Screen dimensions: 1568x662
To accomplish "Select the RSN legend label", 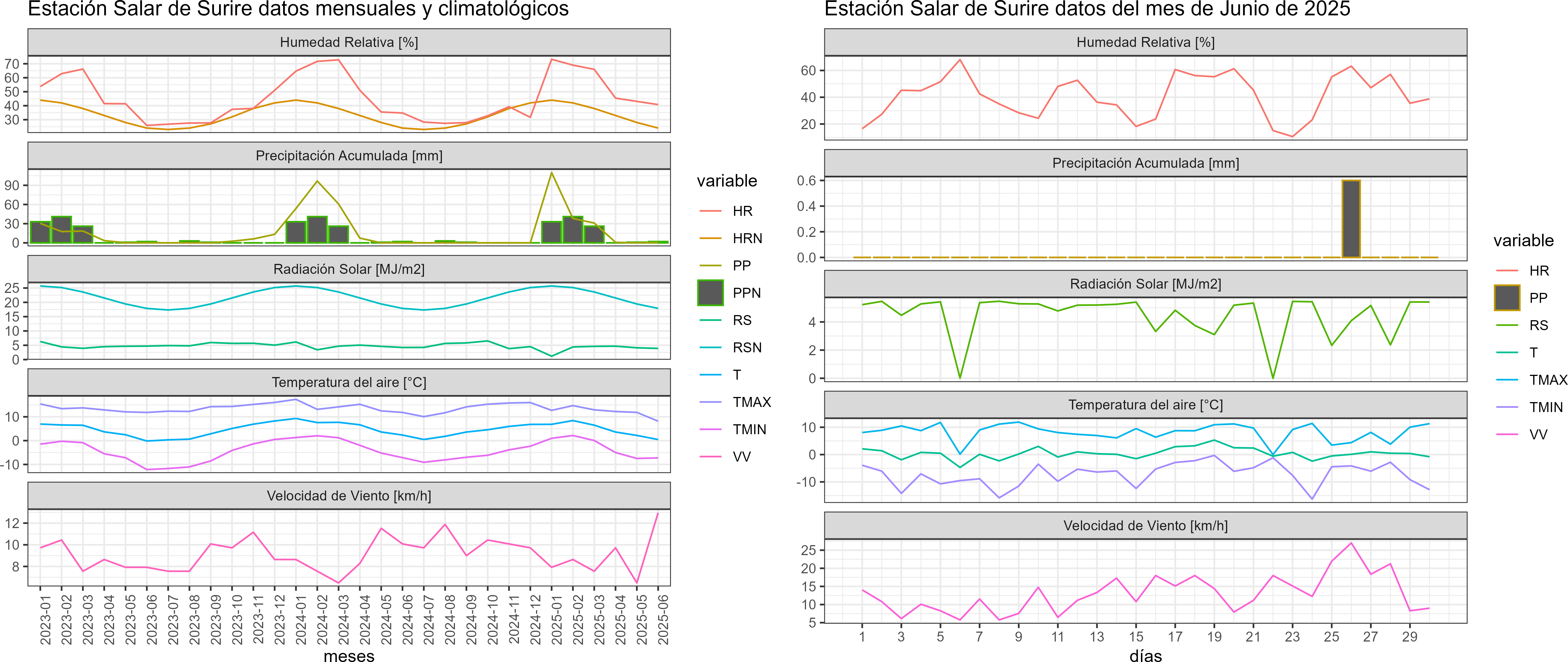I will 747,347.
